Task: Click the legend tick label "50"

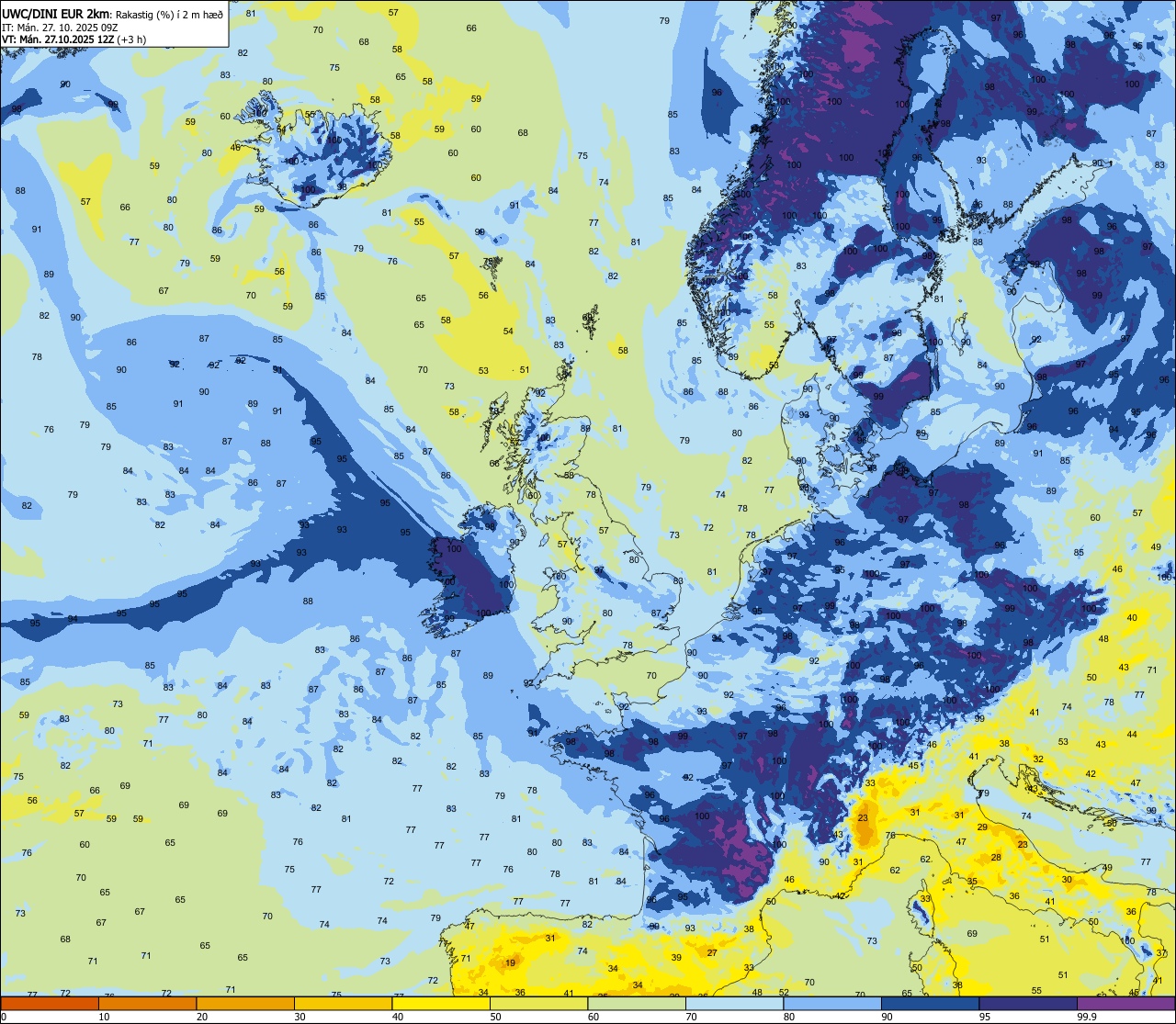Action: (495, 1017)
